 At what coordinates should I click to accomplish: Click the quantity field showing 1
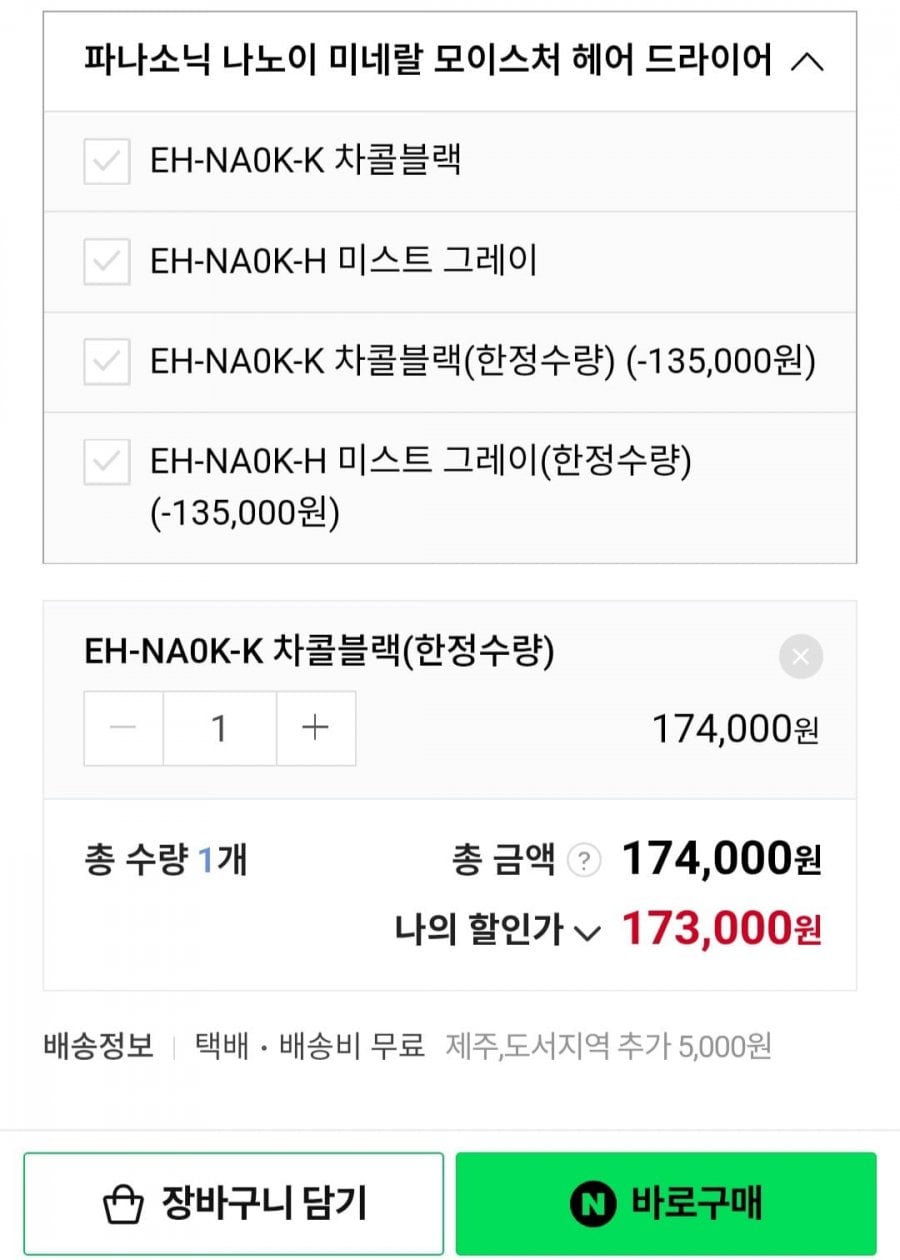point(219,728)
